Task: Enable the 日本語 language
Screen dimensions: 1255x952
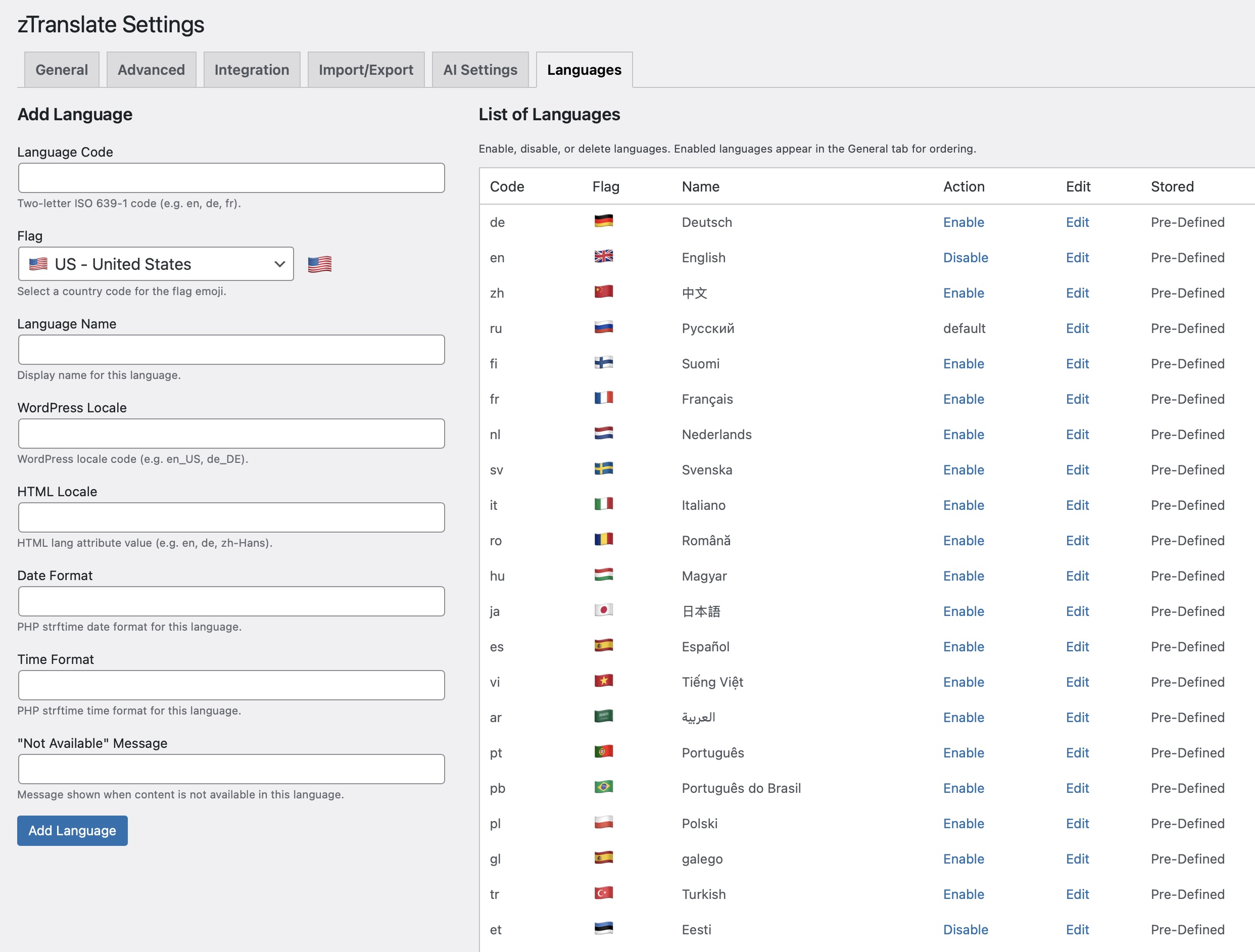Action: 963,611
